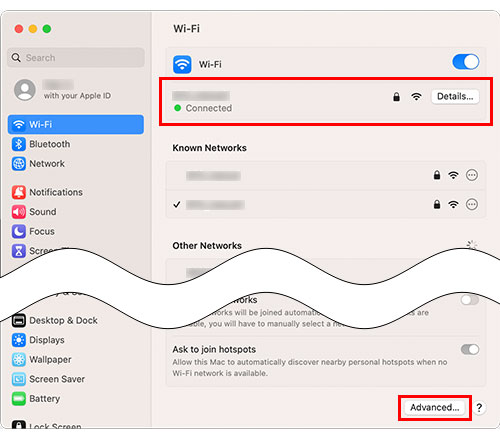The width and height of the screenshot is (500, 439).
Task: Open Desktop & Dock settings
Action: pyautogui.click(x=76, y=320)
